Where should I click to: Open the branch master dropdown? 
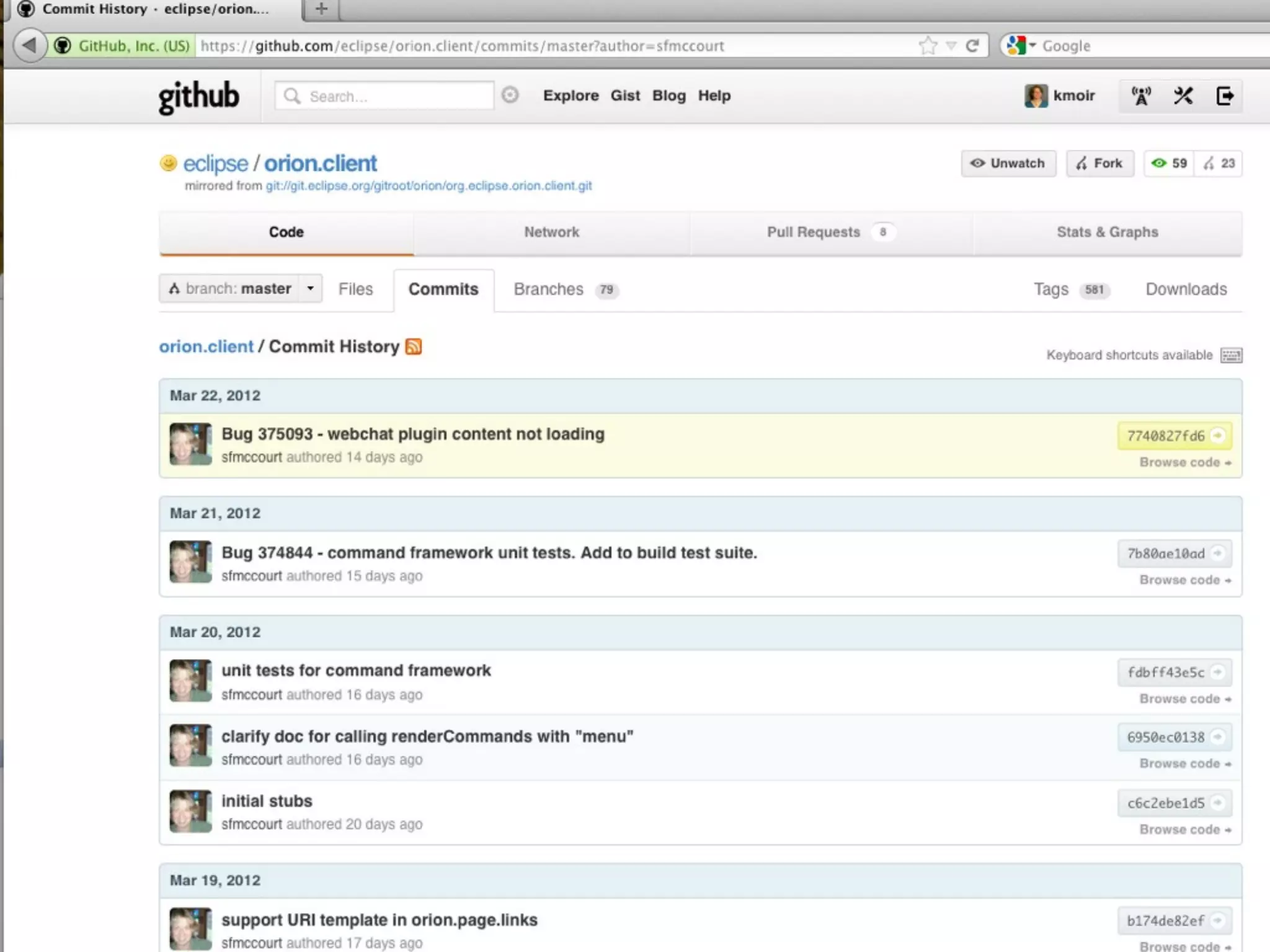tap(241, 289)
